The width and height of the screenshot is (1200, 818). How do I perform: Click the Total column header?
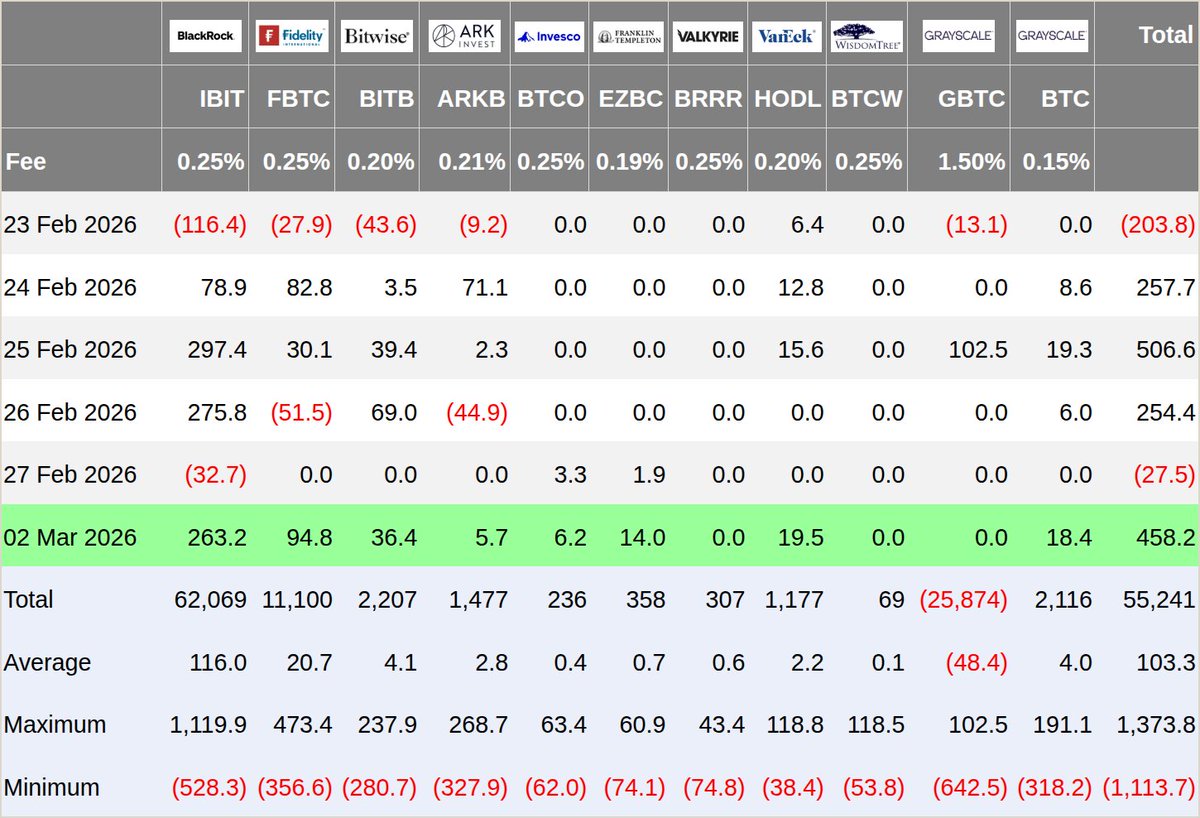1166,35
